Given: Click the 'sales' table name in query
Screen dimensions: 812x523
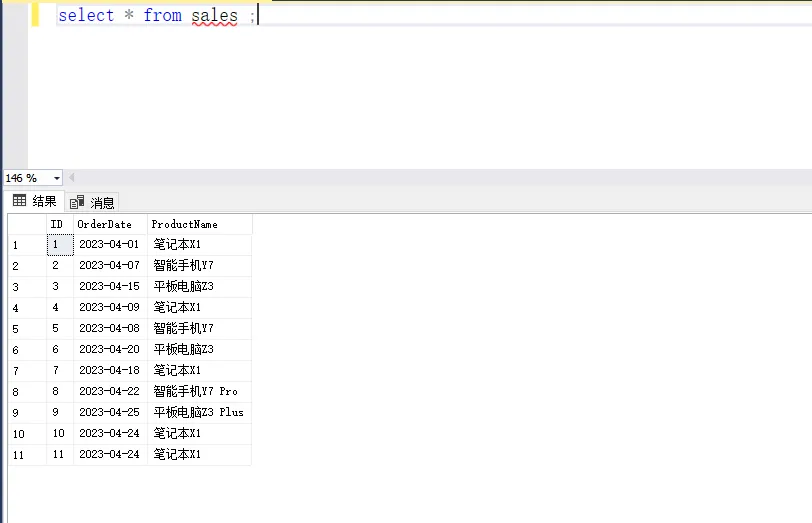Looking at the screenshot, I should 214,16.
